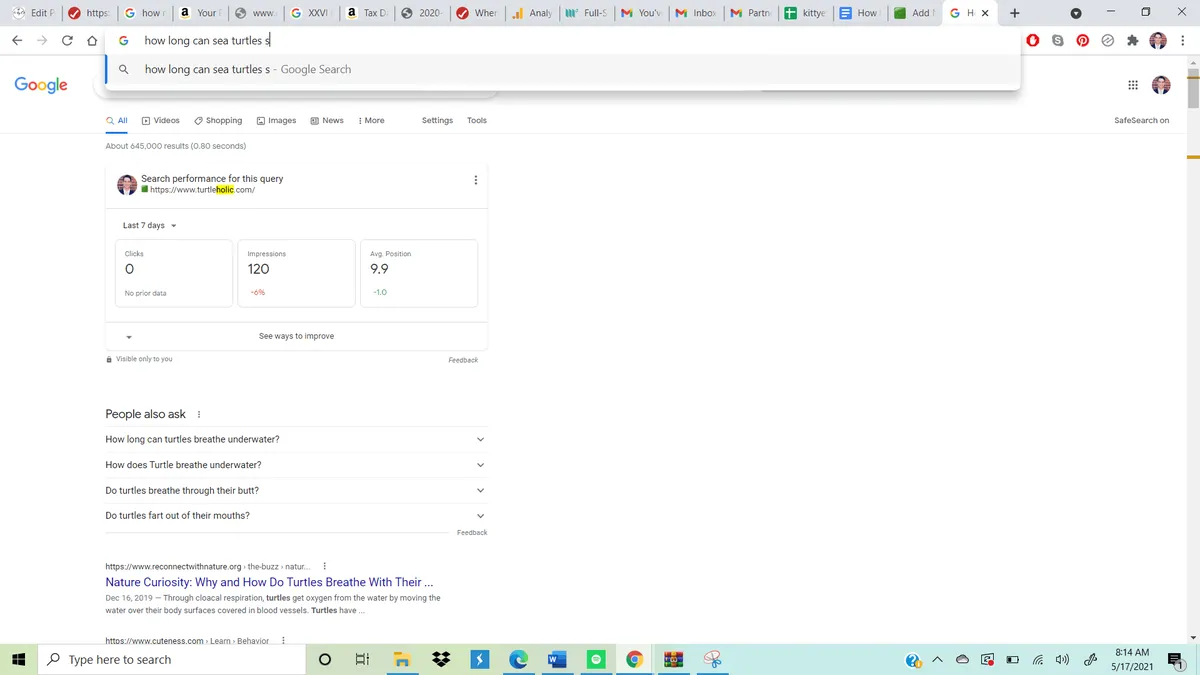Open the More search categories menu
The height and width of the screenshot is (675, 1200).
[371, 120]
